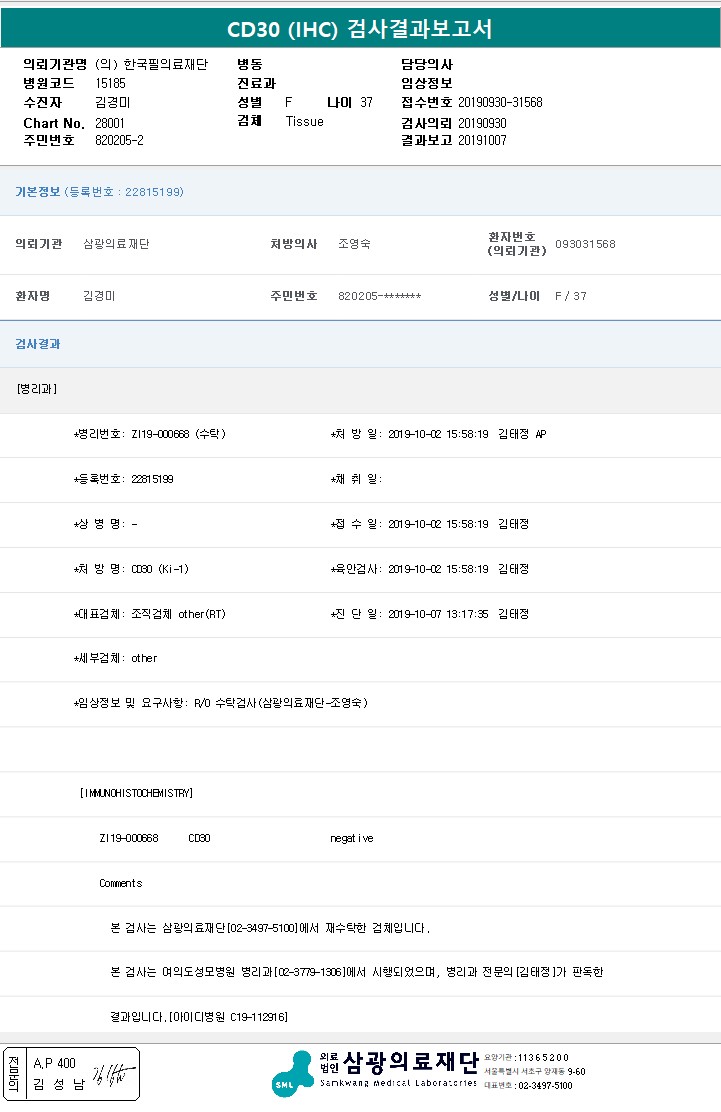721x1112 pixels.
Task: Click the patient number 093031568
Action: pos(585,244)
